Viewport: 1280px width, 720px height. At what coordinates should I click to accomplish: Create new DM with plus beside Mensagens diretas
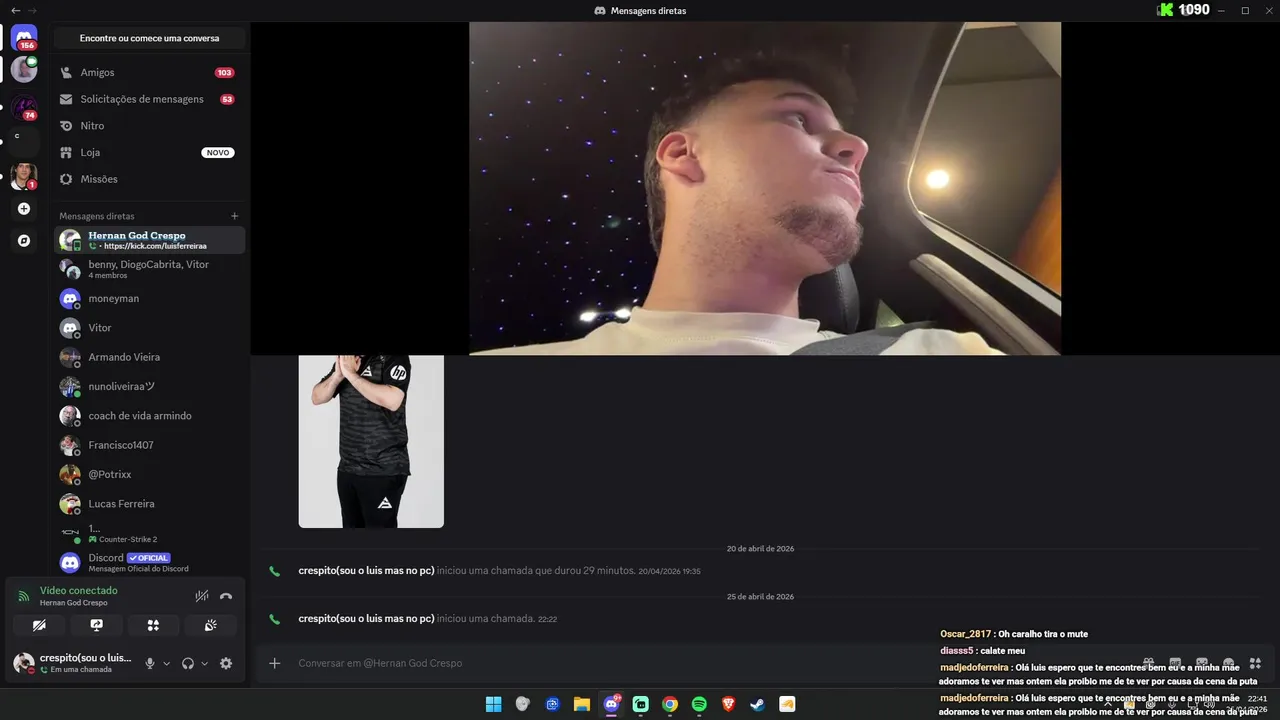click(x=235, y=216)
